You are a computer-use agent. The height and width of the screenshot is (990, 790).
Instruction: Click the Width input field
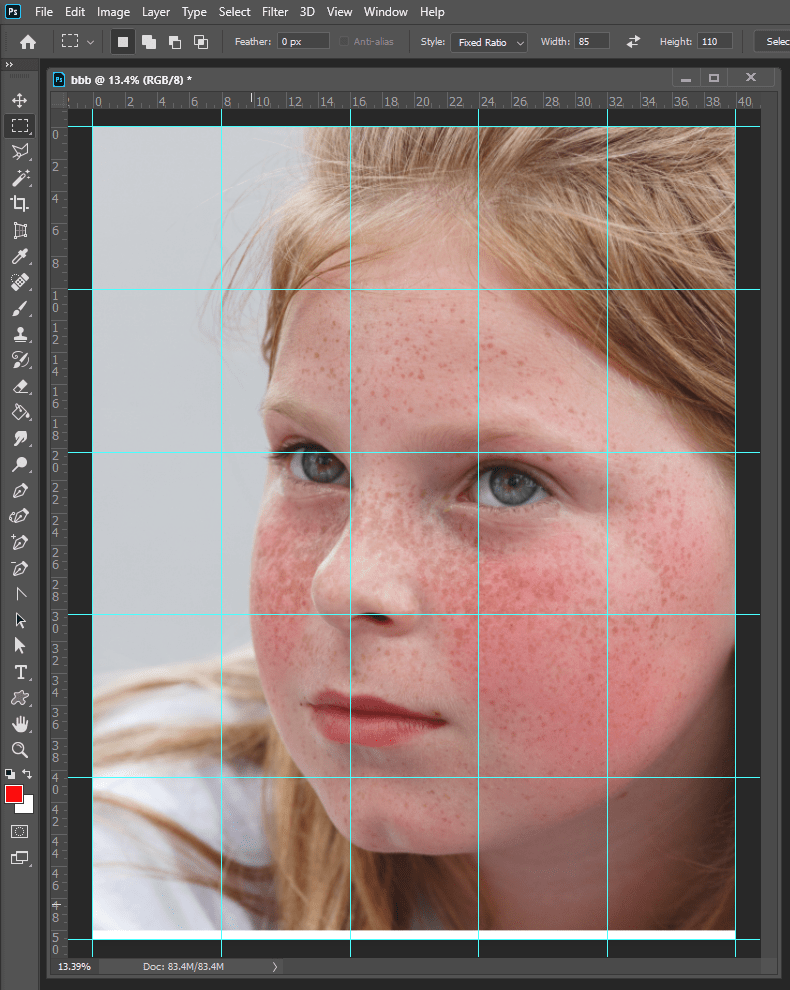[x=592, y=42]
